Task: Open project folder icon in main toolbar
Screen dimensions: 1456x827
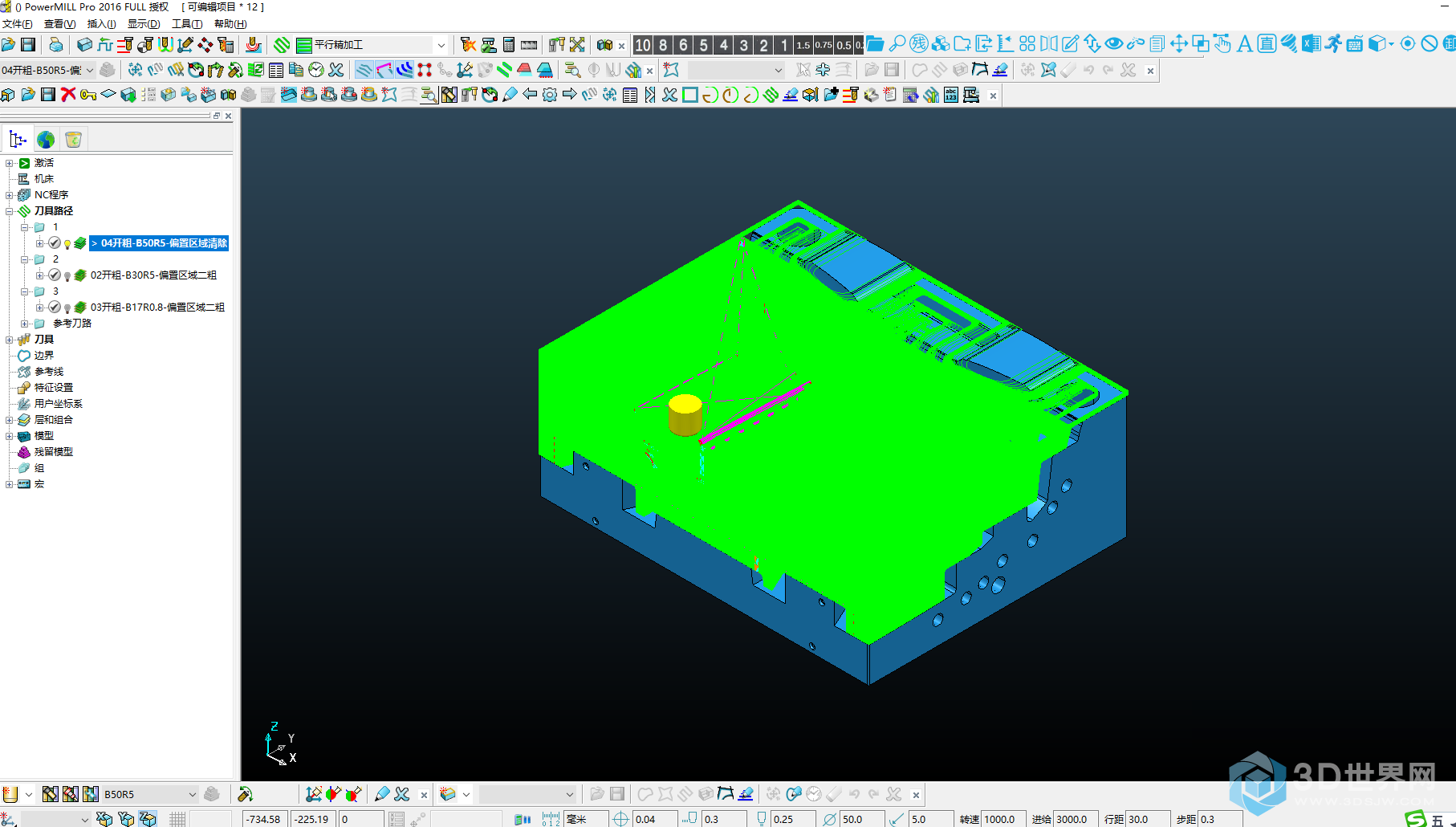Action: click(8, 45)
